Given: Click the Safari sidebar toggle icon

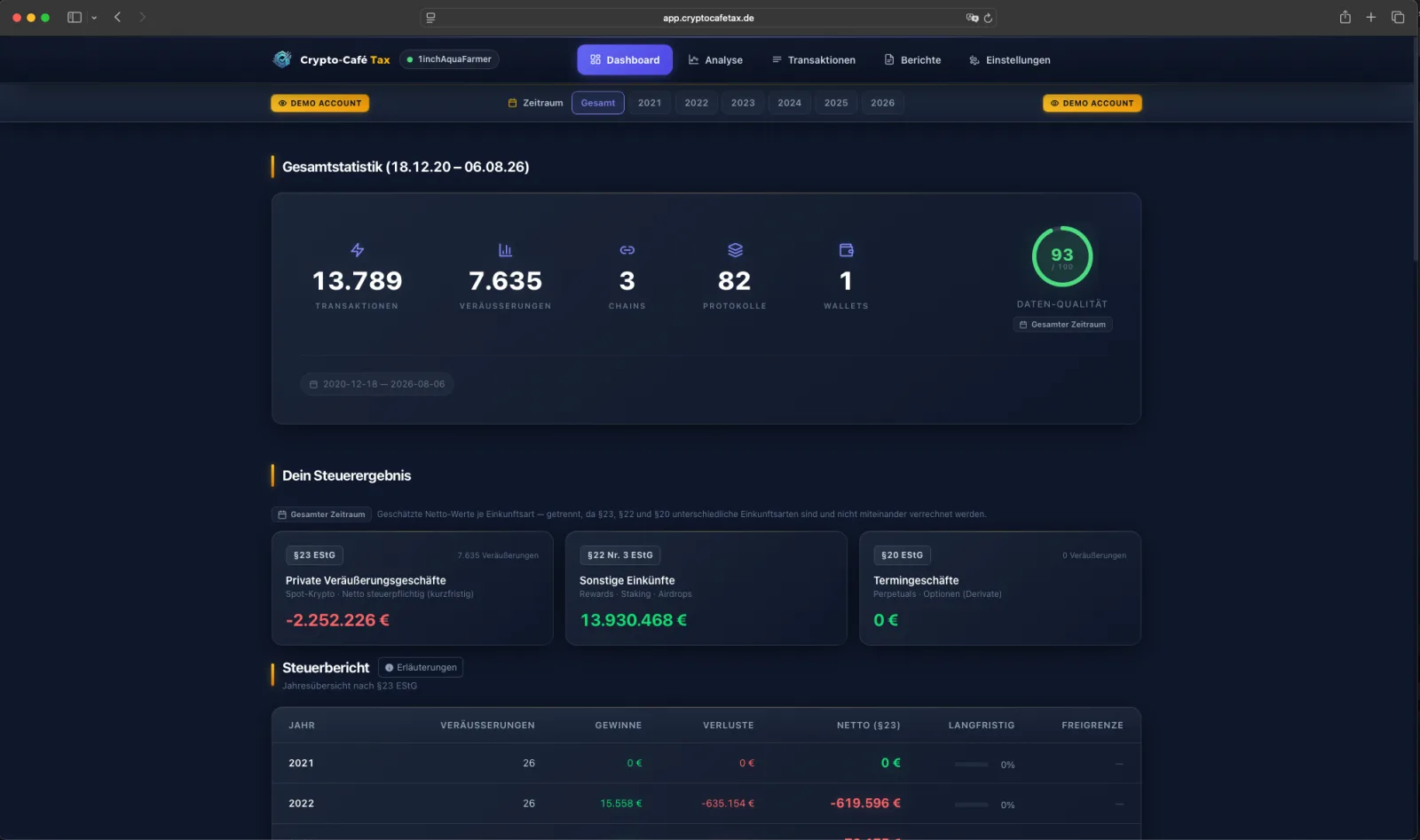Looking at the screenshot, I should tap(75, 17).
